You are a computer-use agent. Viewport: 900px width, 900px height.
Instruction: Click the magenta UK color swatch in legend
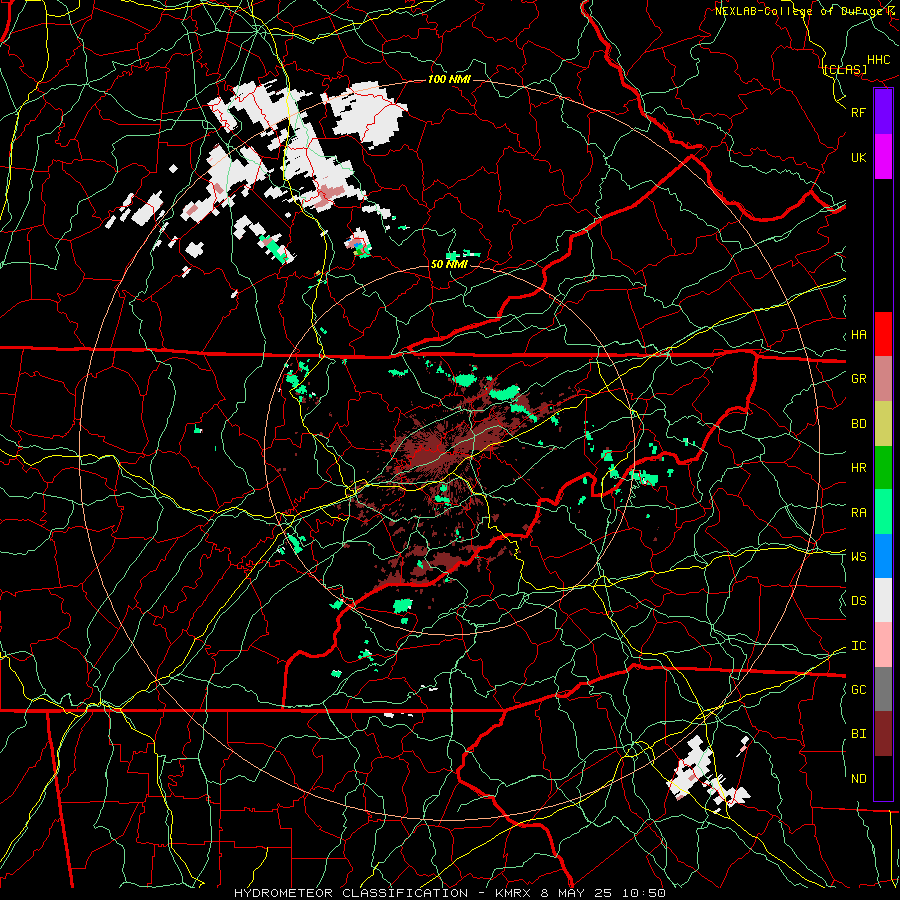[883, 157]
